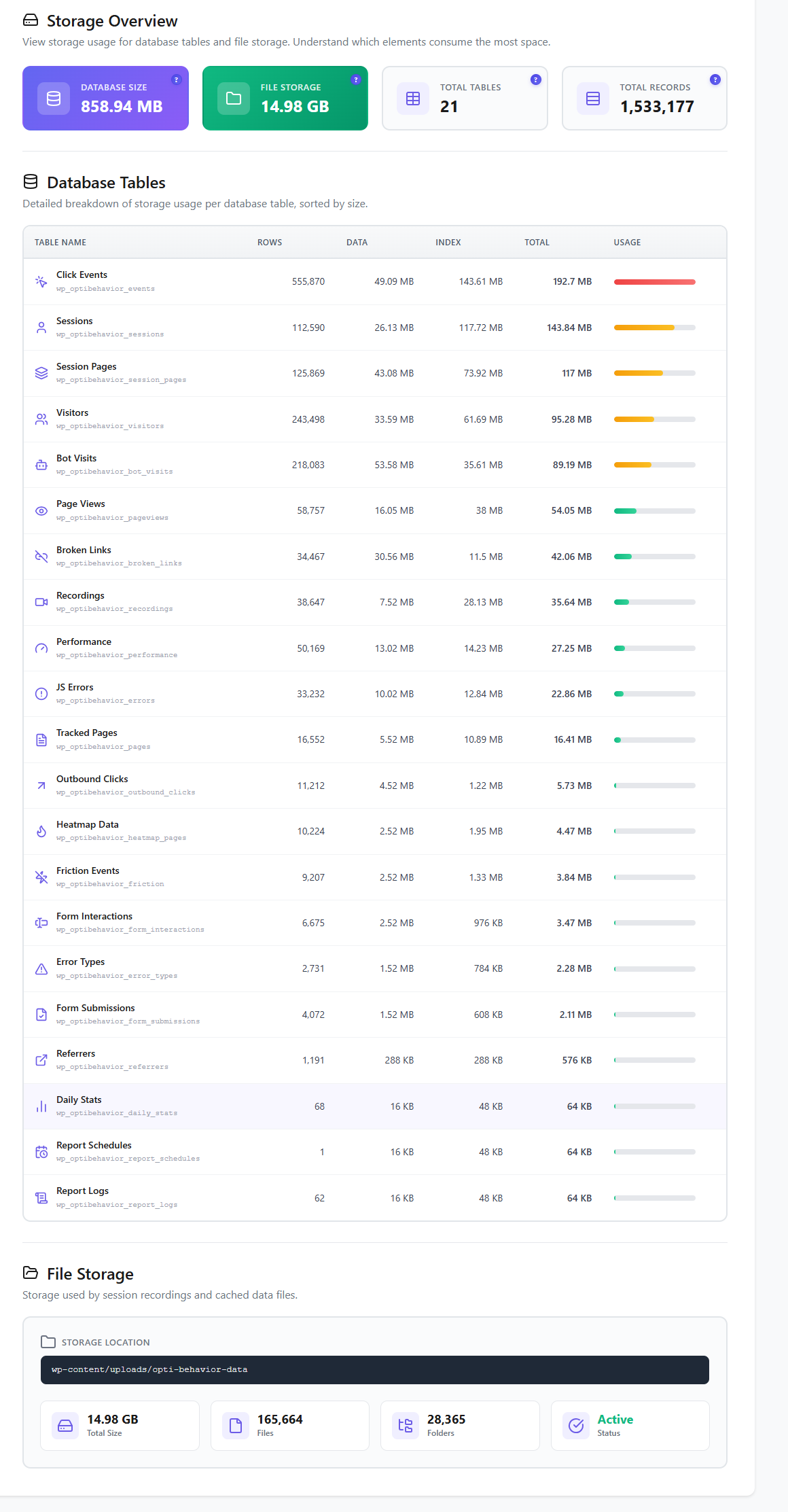Click the storage location path field
The image size is (788, 1512).
[x=374, y=1369]
